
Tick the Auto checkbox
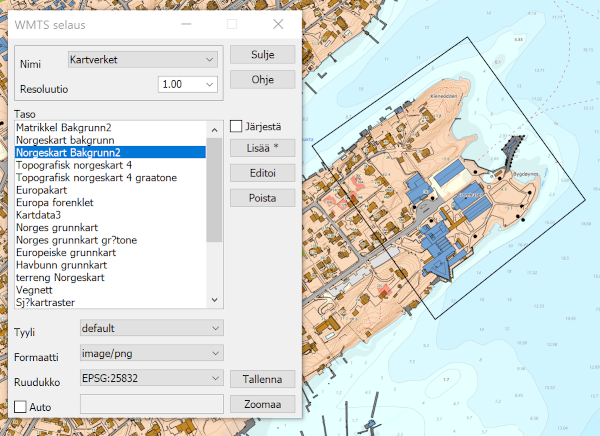point(21,407)
